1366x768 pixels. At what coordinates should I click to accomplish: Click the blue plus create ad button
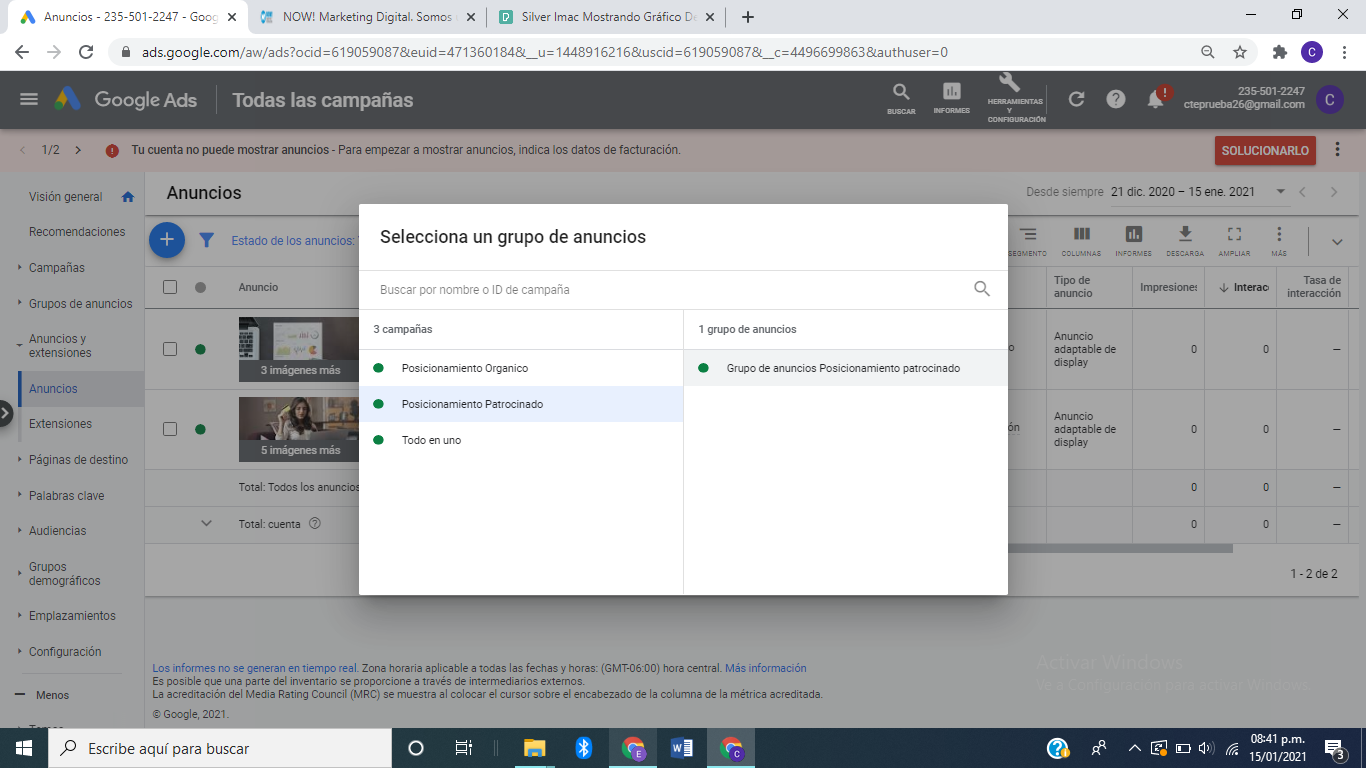167,240
